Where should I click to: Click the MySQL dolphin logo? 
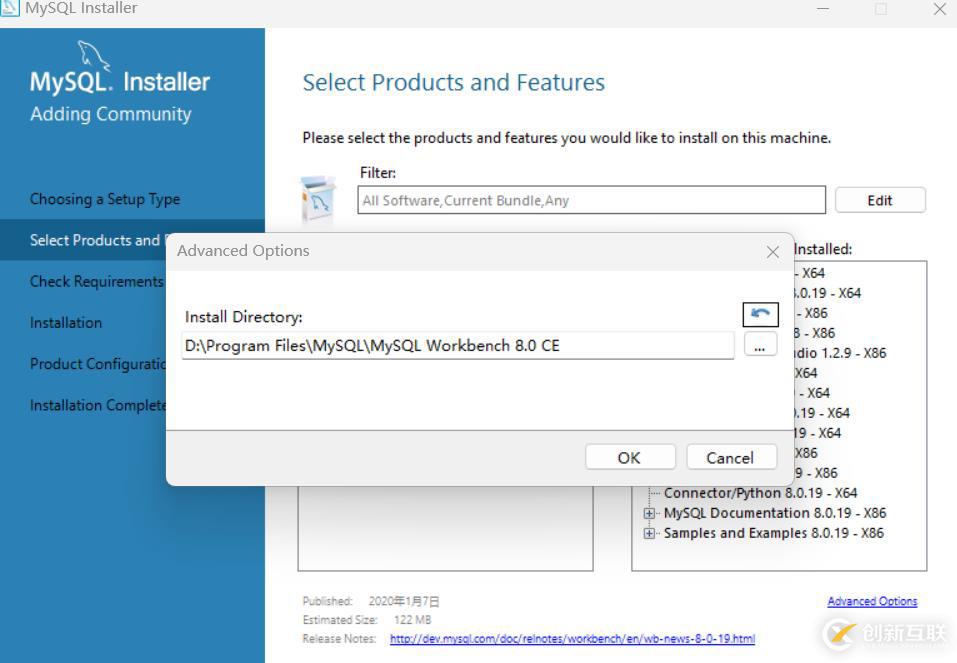pos(93,55)
